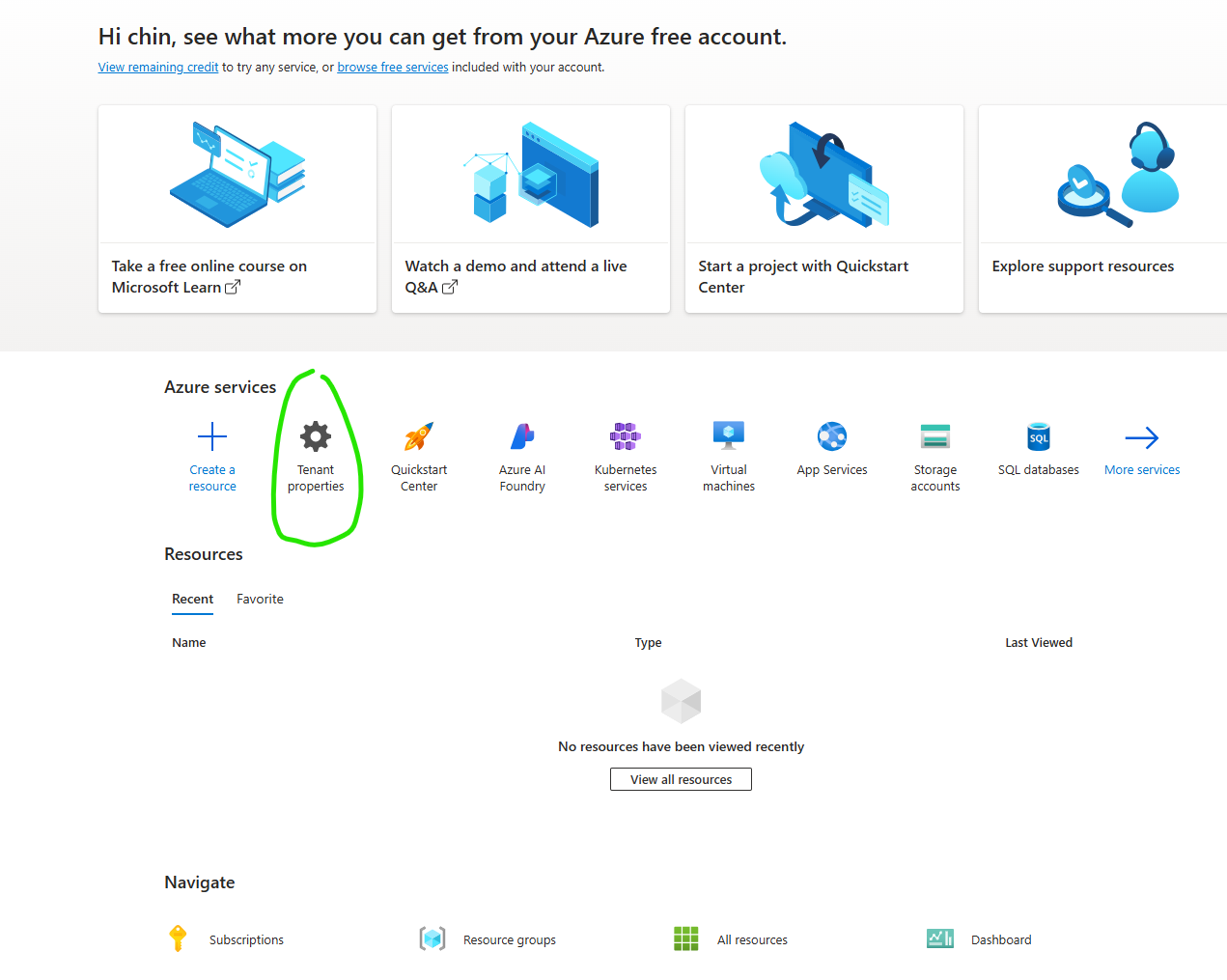This screenshot has width=1227, height=980.
Task: Click the 'Hi chin' Azure free account headline
Action: pyautogui.click(x=442, y=37)
